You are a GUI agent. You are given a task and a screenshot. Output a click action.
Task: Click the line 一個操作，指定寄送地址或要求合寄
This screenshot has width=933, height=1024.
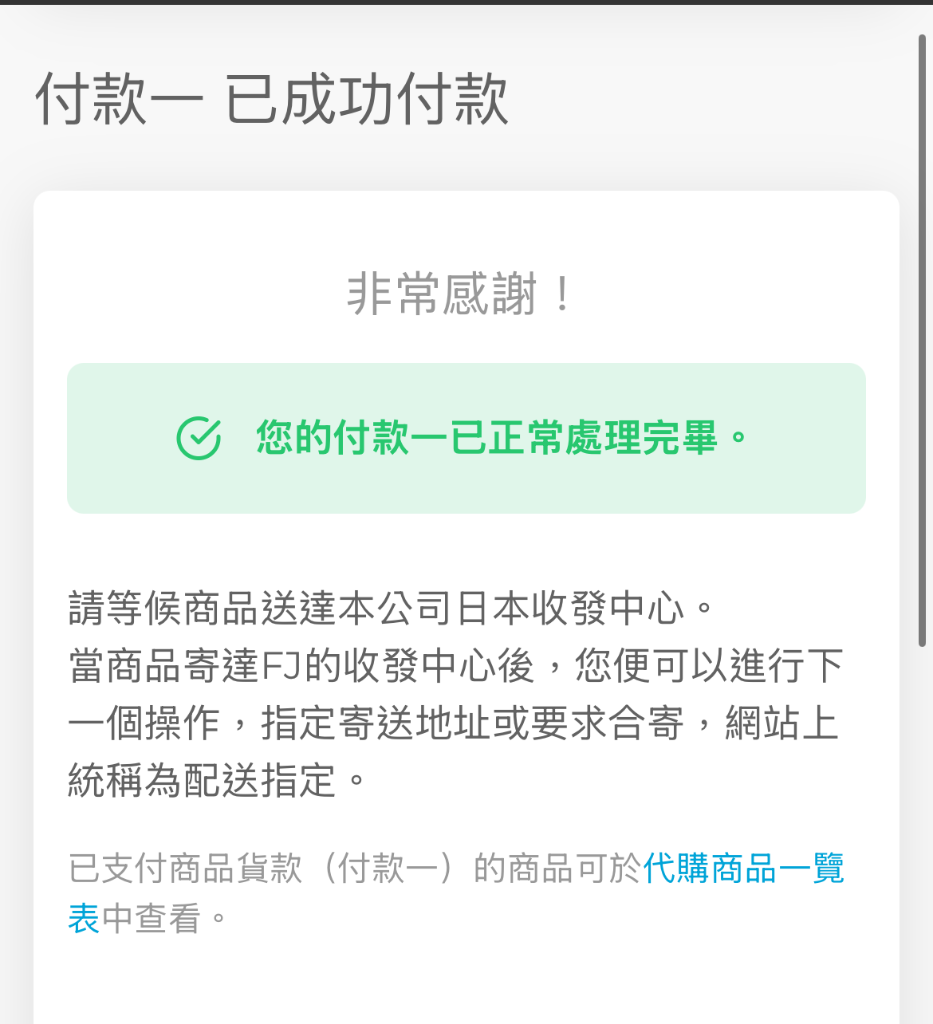click(376, 723)
